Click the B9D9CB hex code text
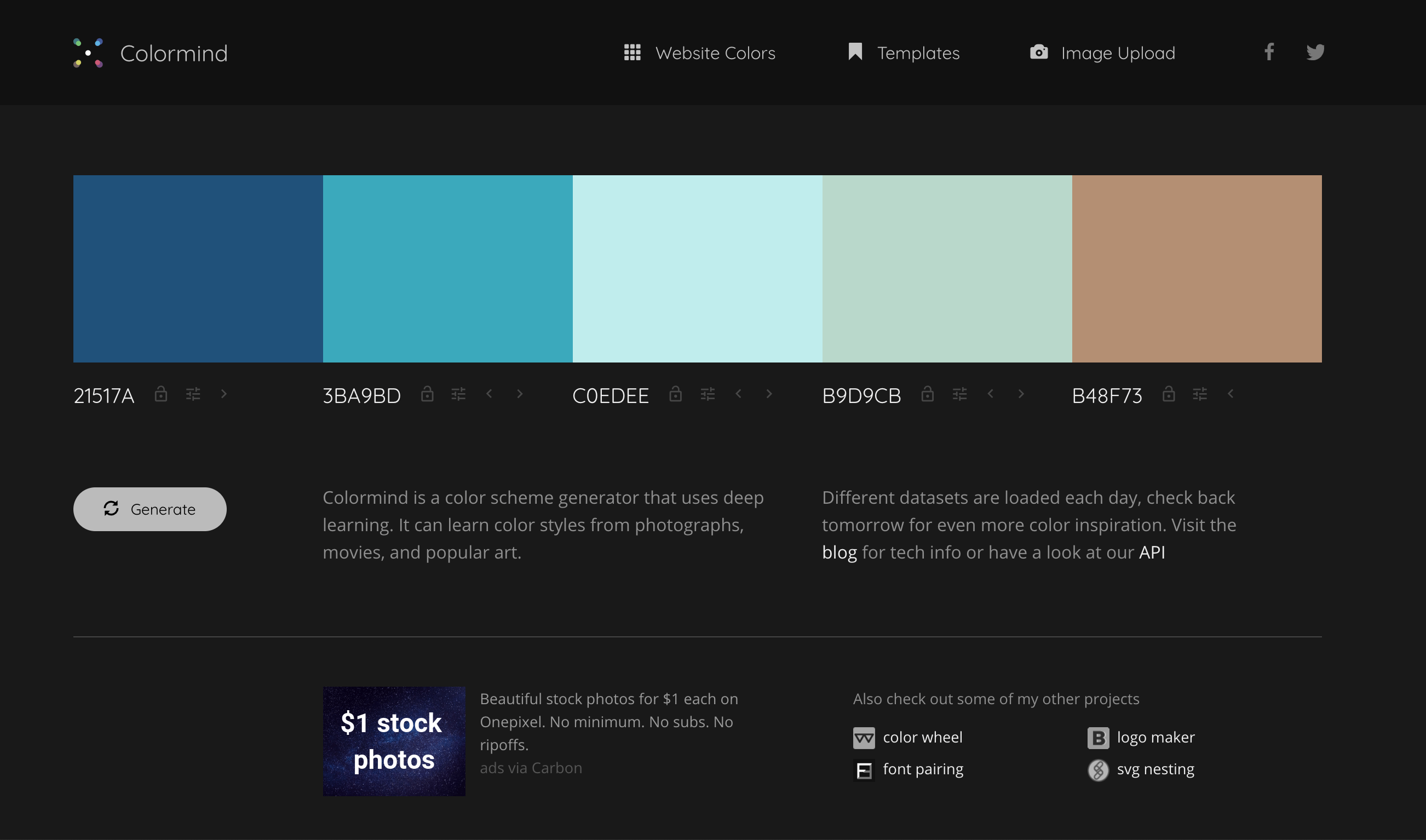 tap(861, 396)
